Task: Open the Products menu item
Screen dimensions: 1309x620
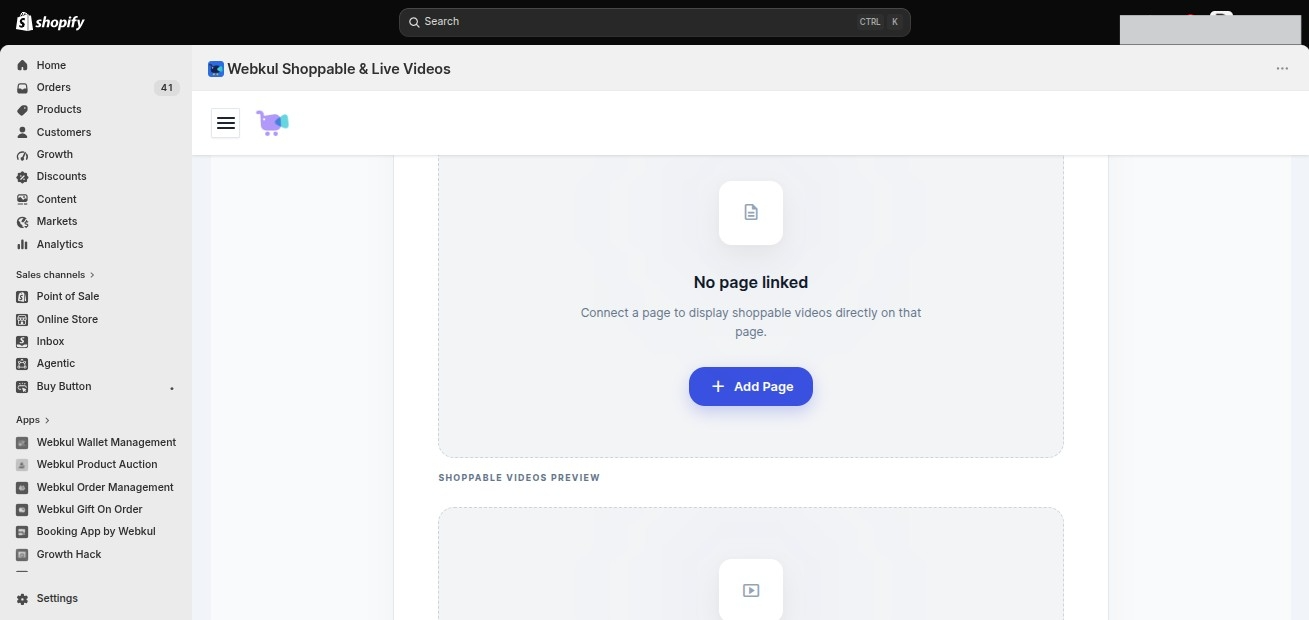Action: point(59,109)
